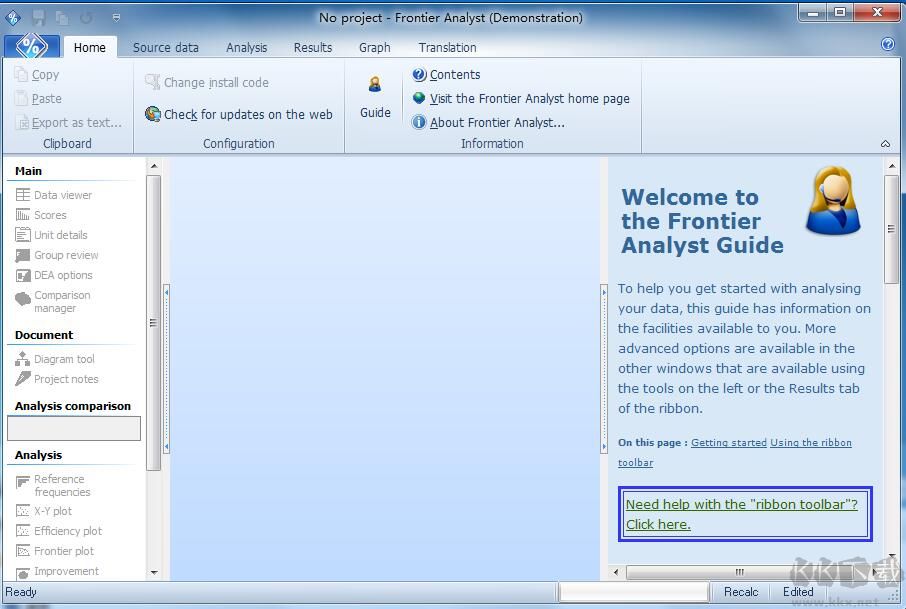Collapse the ribbon with the chevron arrow

885,144
